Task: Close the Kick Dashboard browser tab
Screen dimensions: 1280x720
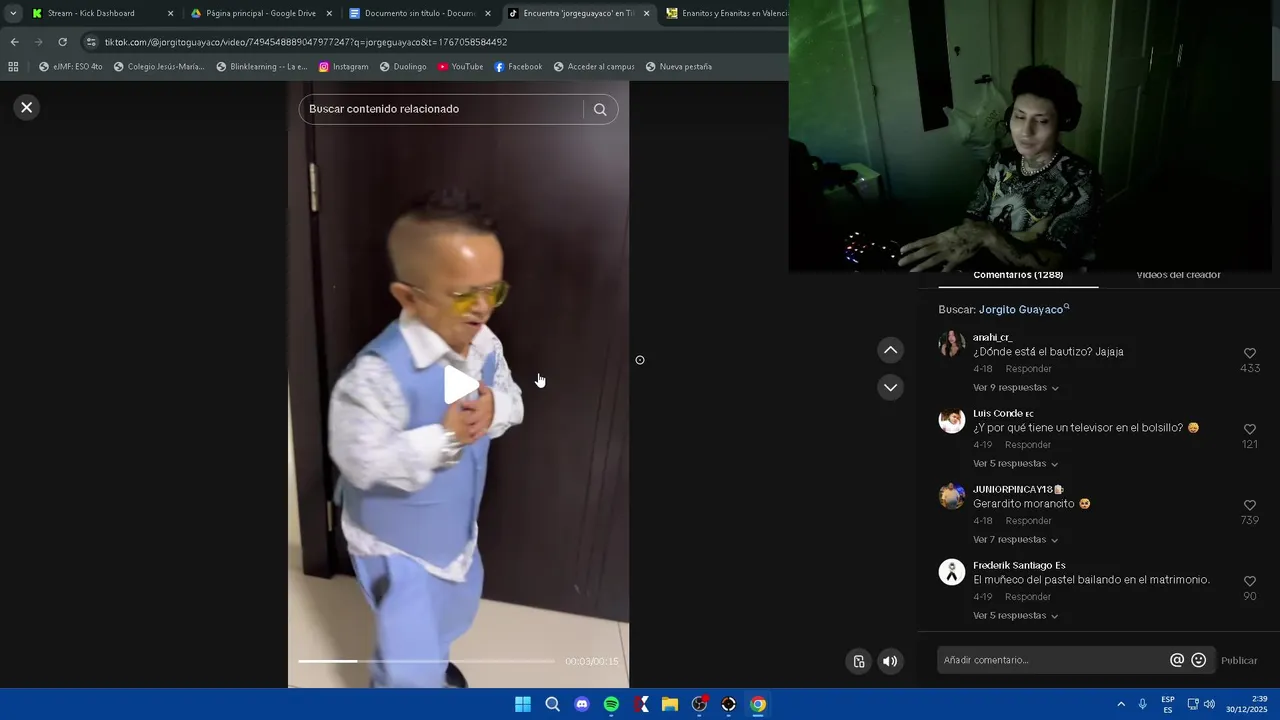Action: 170,14
